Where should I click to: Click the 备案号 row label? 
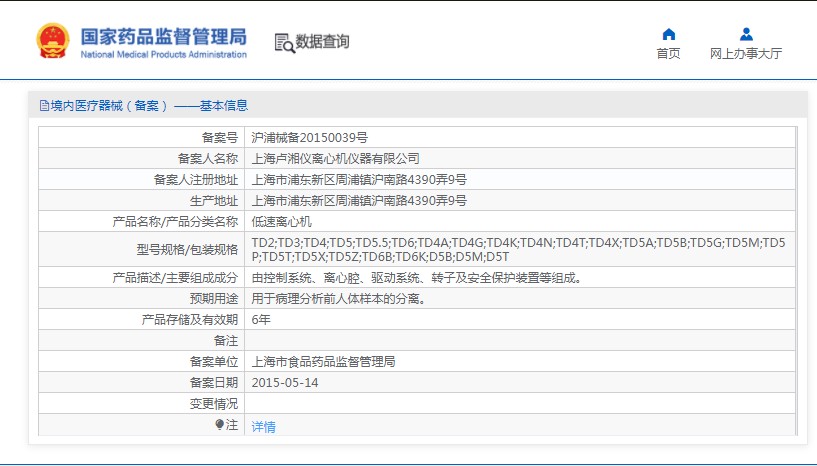[220, 138]
